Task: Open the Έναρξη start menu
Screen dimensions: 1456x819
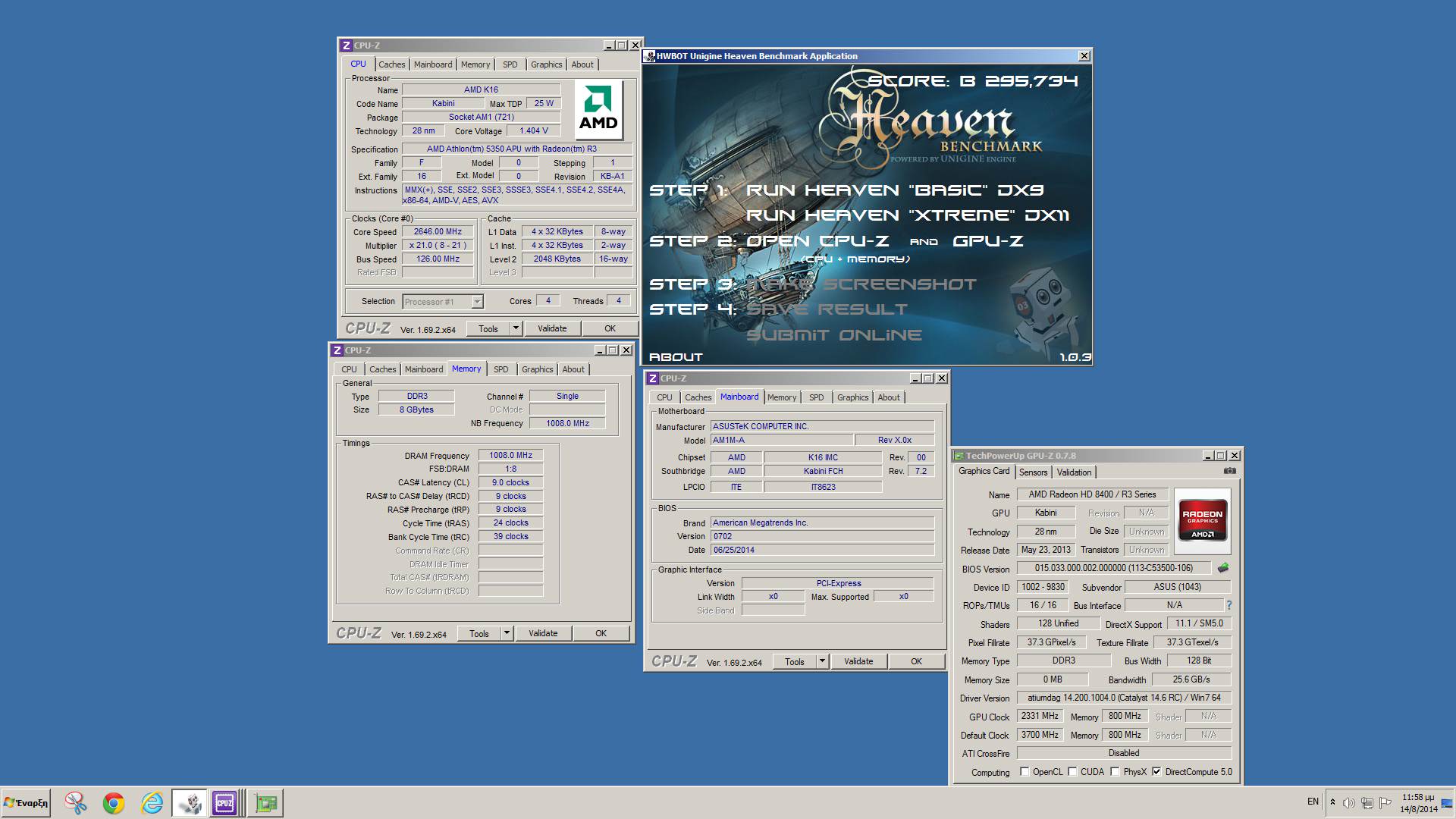Action: pos(26,803)
